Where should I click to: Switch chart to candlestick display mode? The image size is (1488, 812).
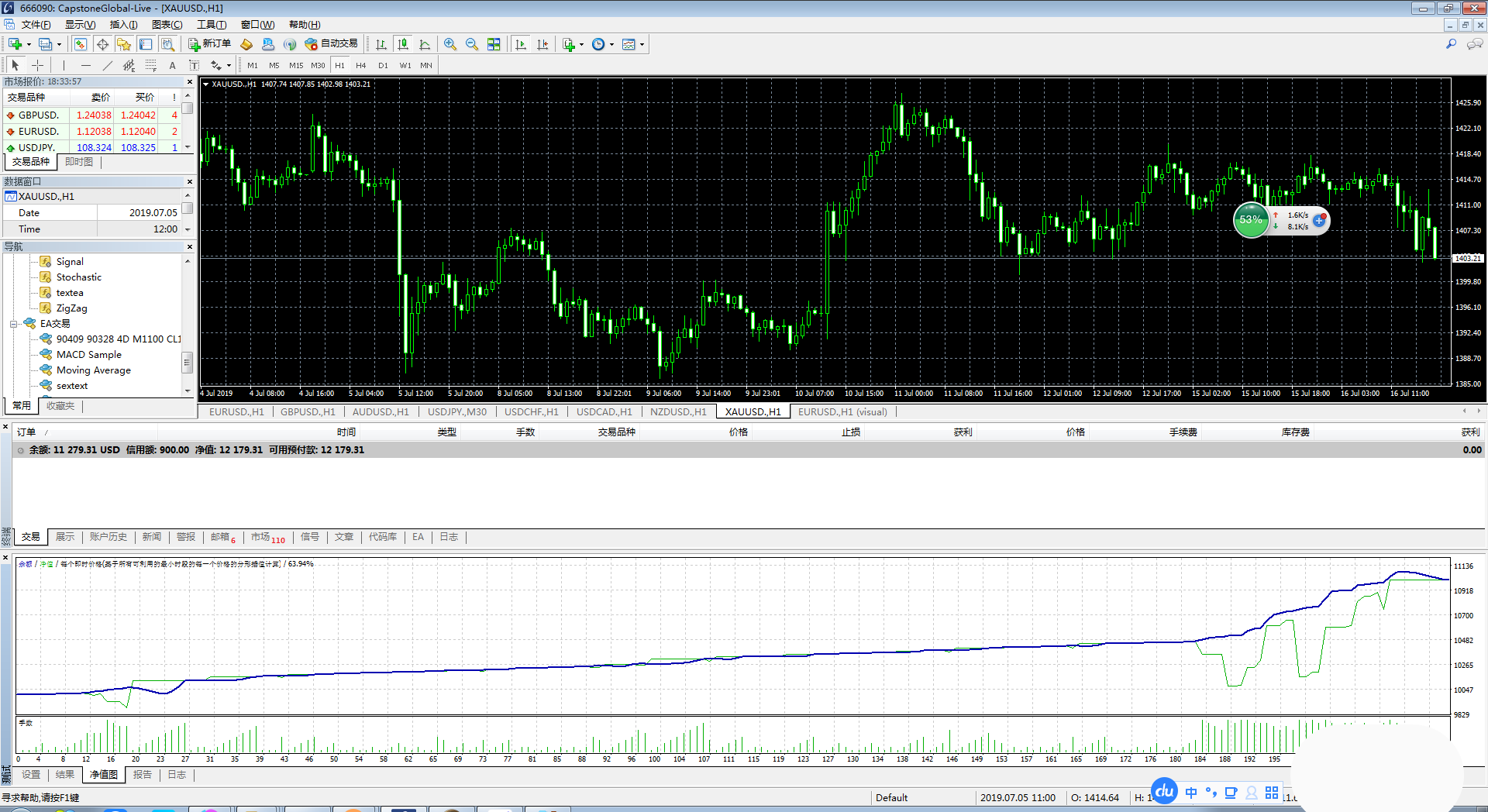(402, 44)
